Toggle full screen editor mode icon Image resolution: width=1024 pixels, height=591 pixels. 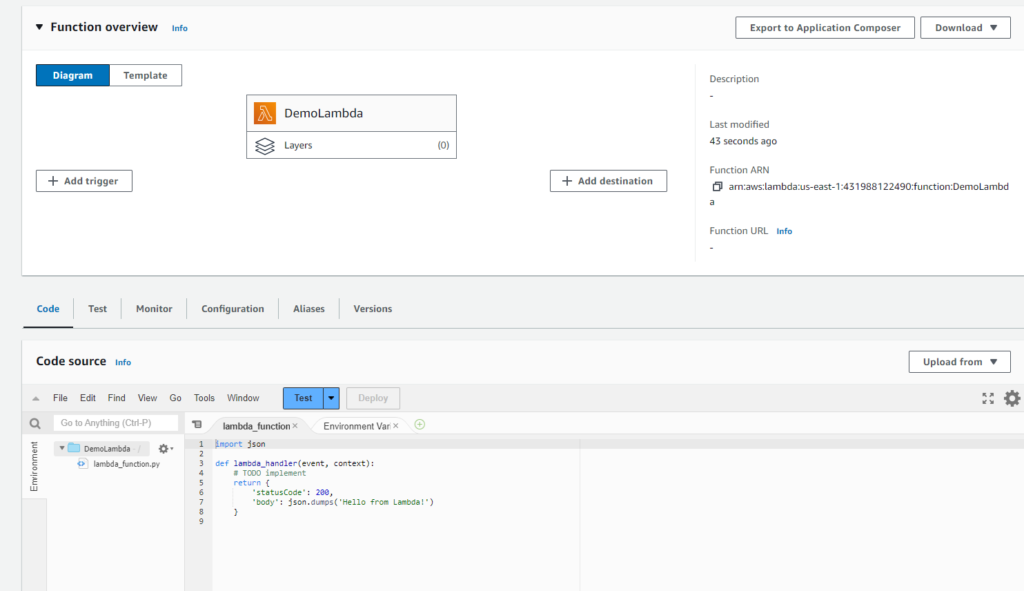coord(988,398)
